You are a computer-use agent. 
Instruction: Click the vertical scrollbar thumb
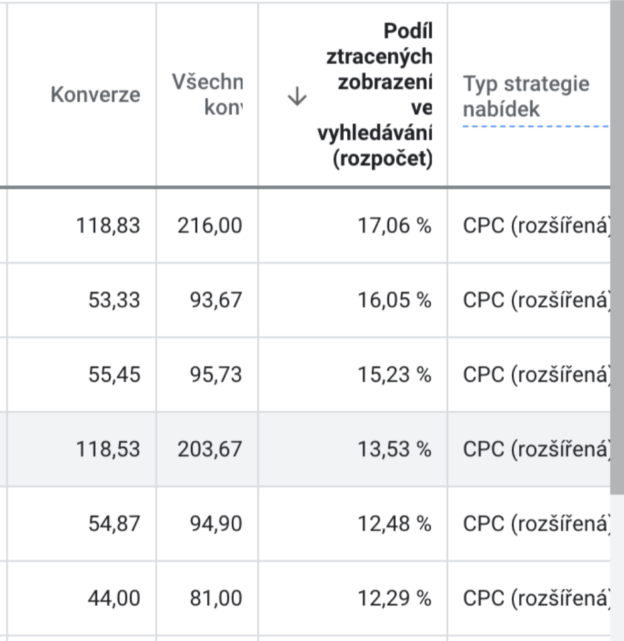point(617,247)
